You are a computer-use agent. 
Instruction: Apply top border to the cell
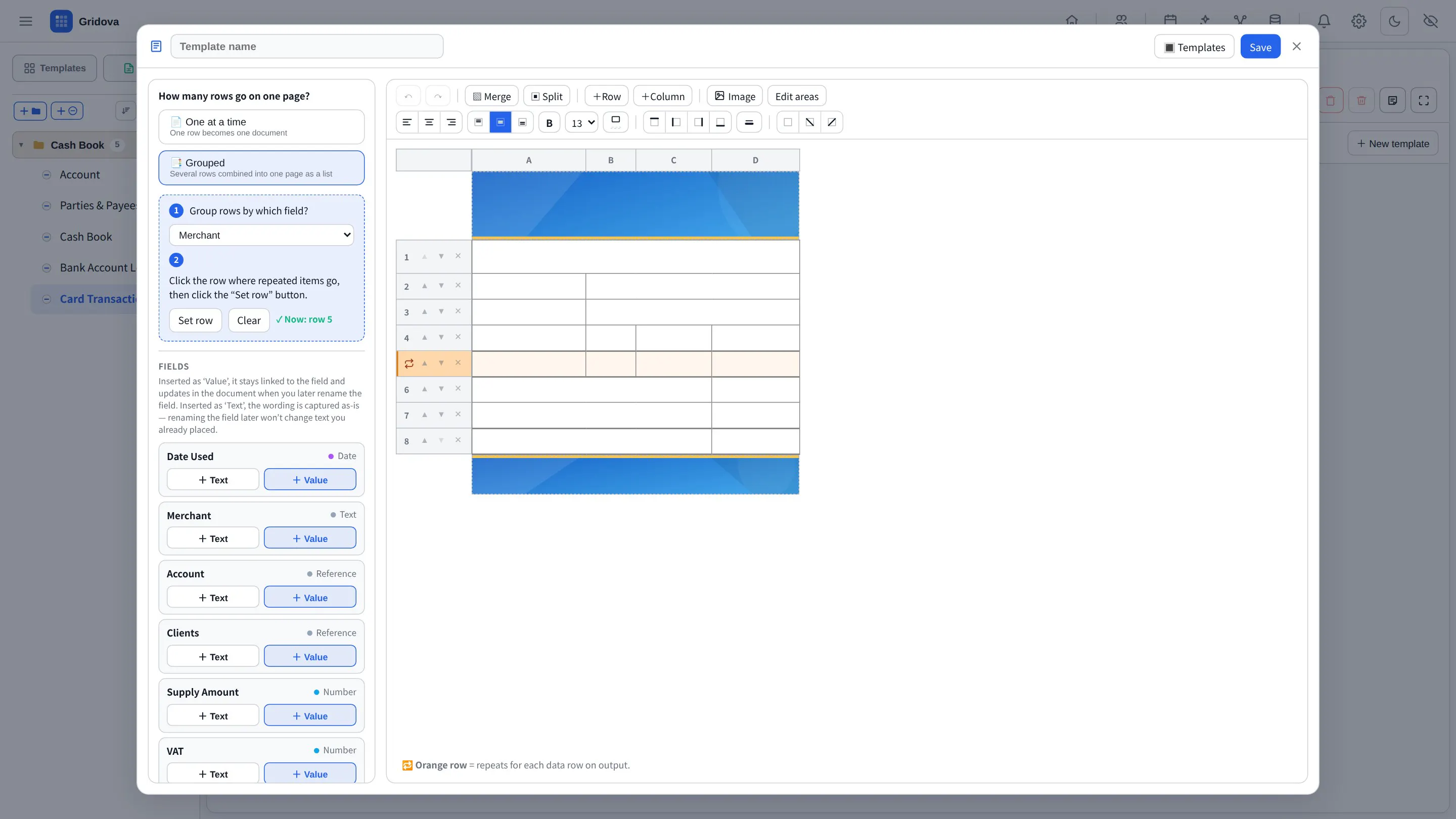[x=654, y=122]
